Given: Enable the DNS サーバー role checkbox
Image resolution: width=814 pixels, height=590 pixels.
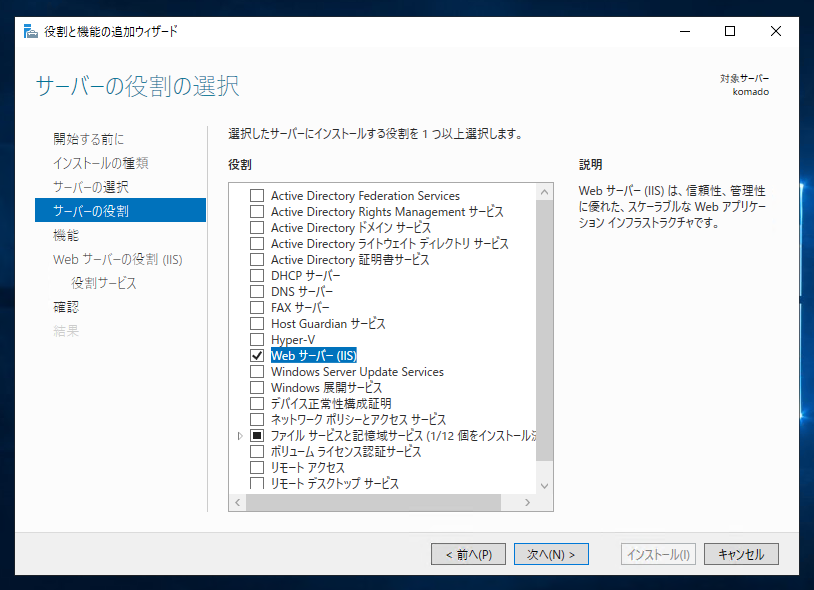Looking at the screenshot, I should (257, 292).
